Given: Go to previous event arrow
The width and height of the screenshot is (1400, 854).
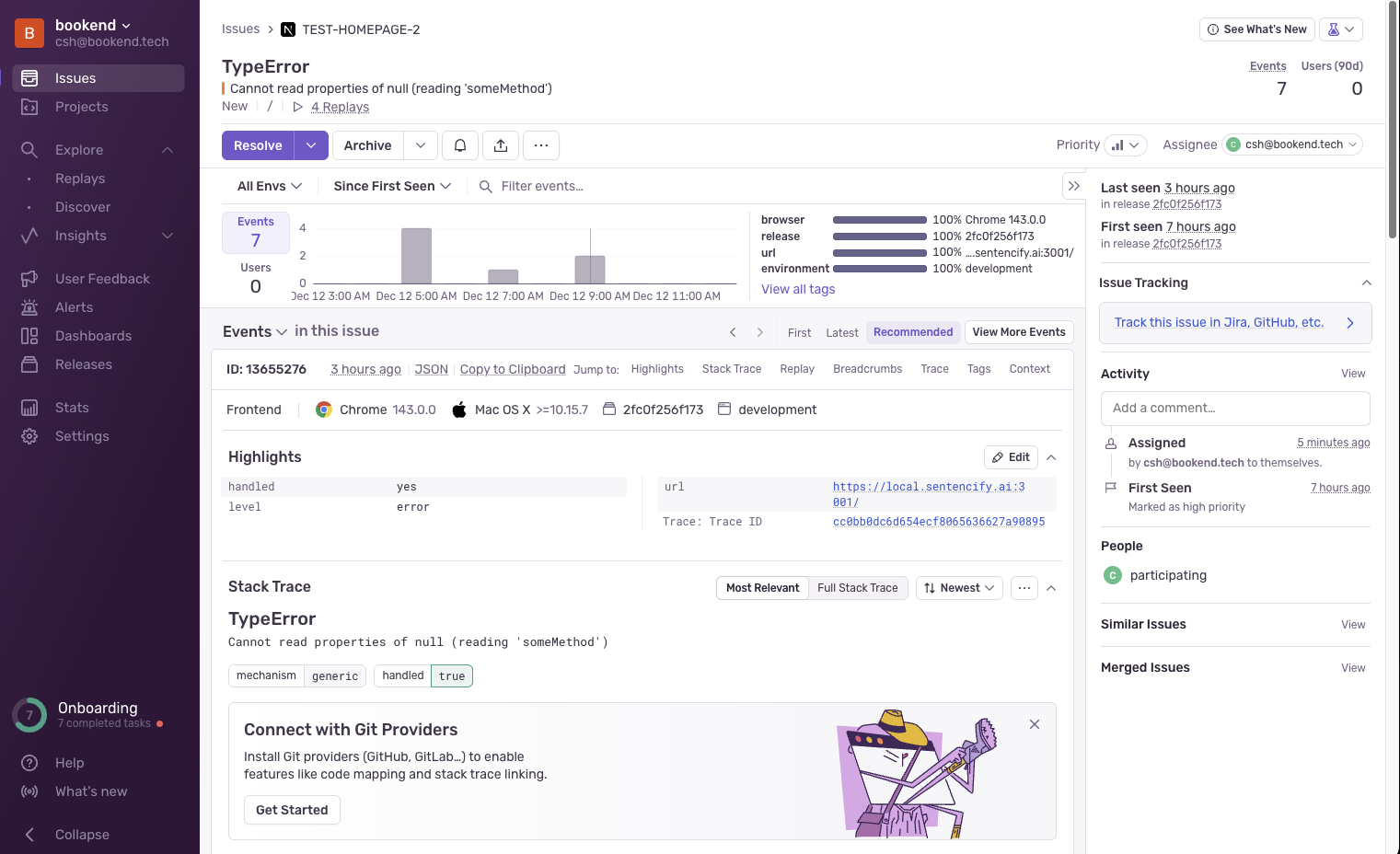Looking at the screenshot, I should [733, 332].
